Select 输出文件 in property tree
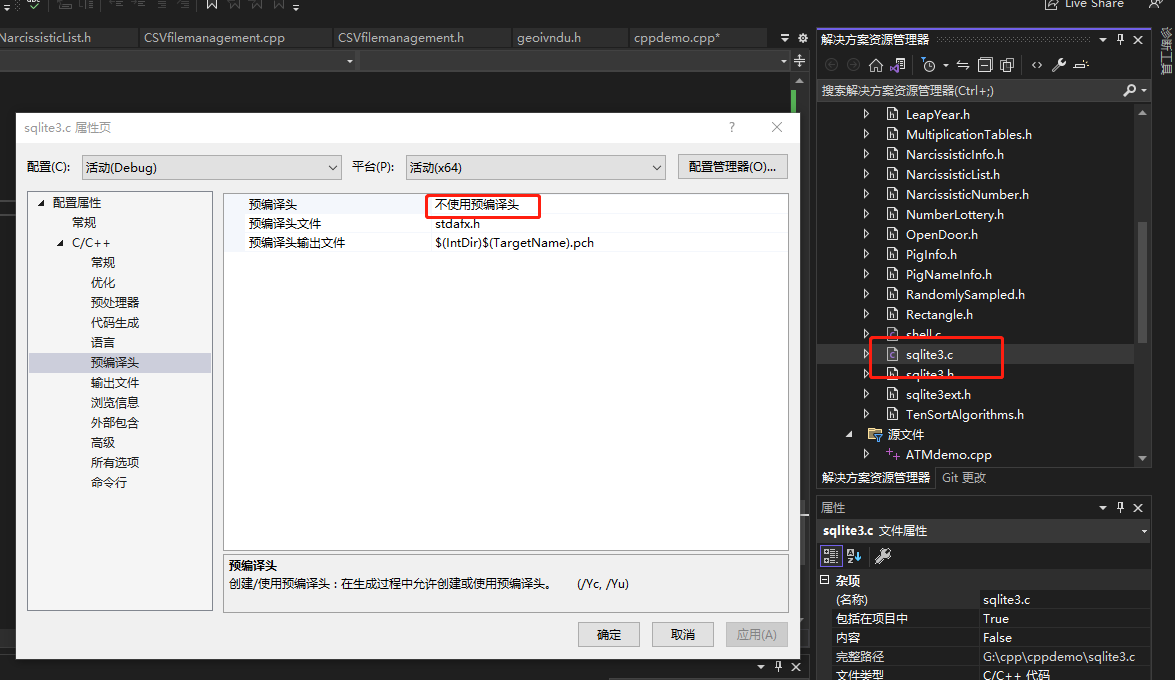The image size is (1175, 680). [x=115, y=382]
